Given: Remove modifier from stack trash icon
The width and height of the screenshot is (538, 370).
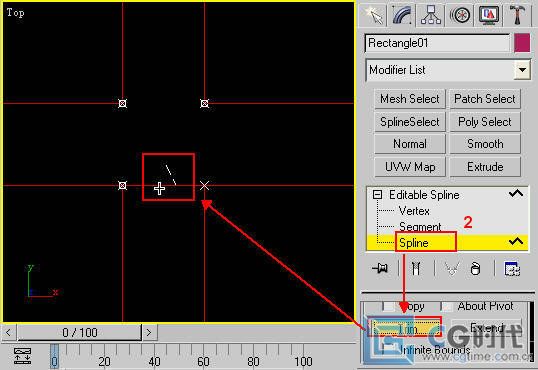Looking at the screenshot, I should [x=475, y=268].
